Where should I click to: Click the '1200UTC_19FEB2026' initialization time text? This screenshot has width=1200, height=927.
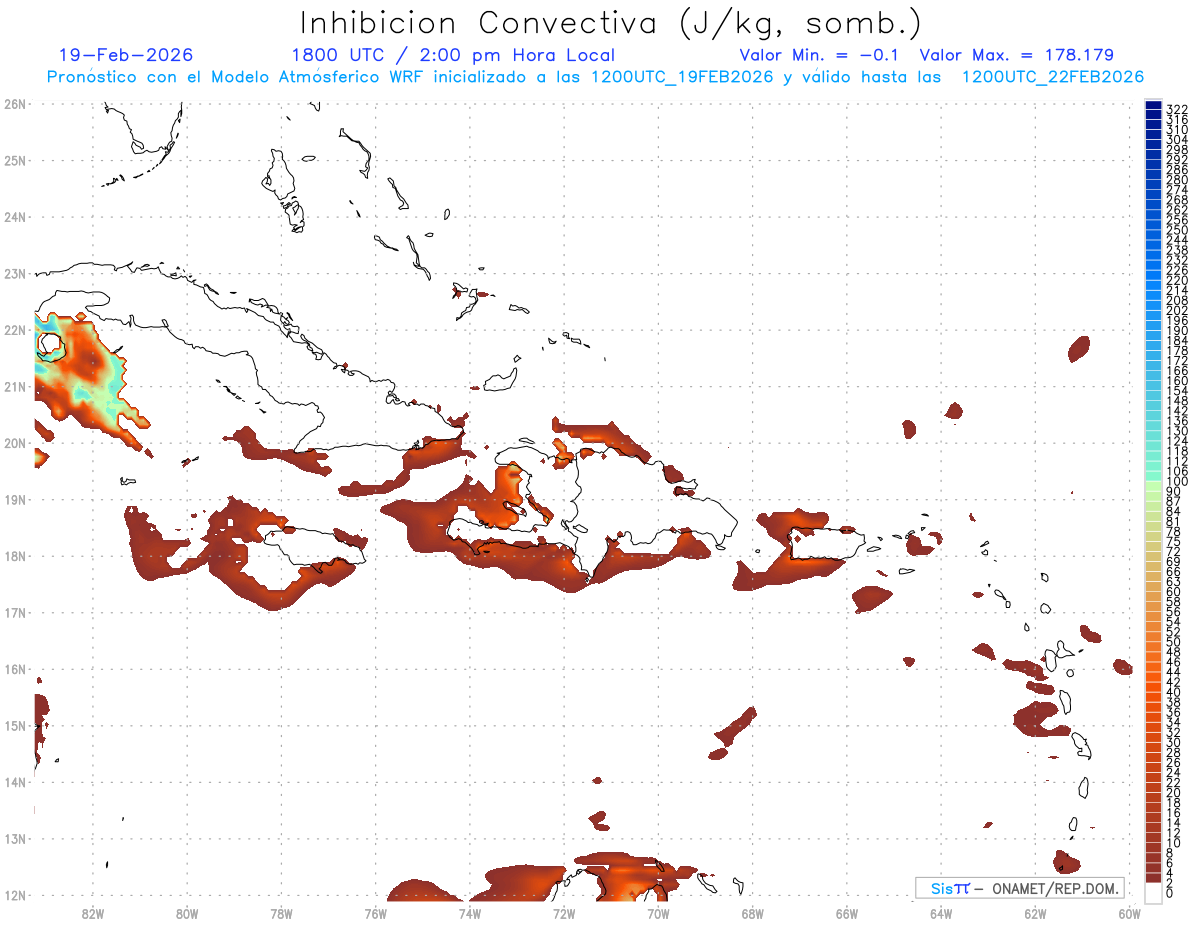point(682,77)
